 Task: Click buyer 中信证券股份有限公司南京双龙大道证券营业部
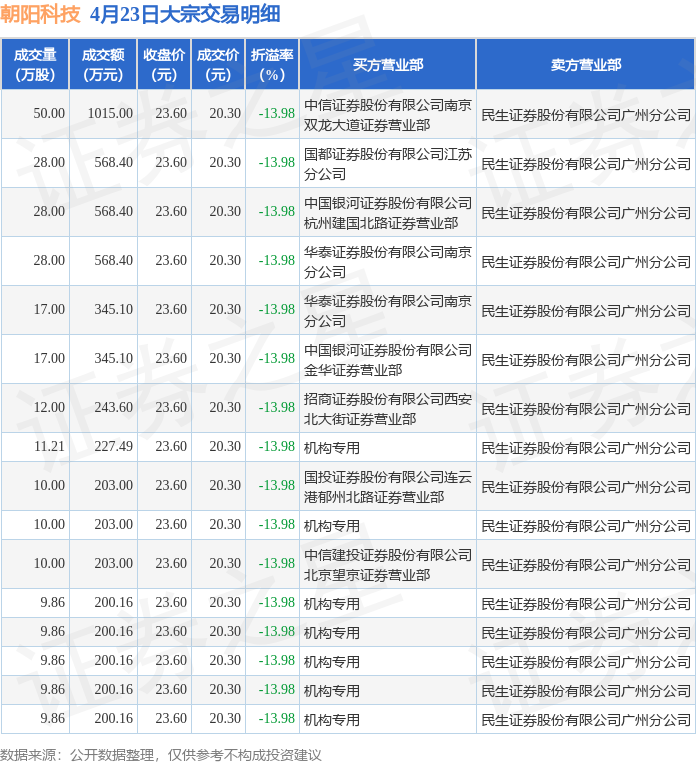point(387,115)
